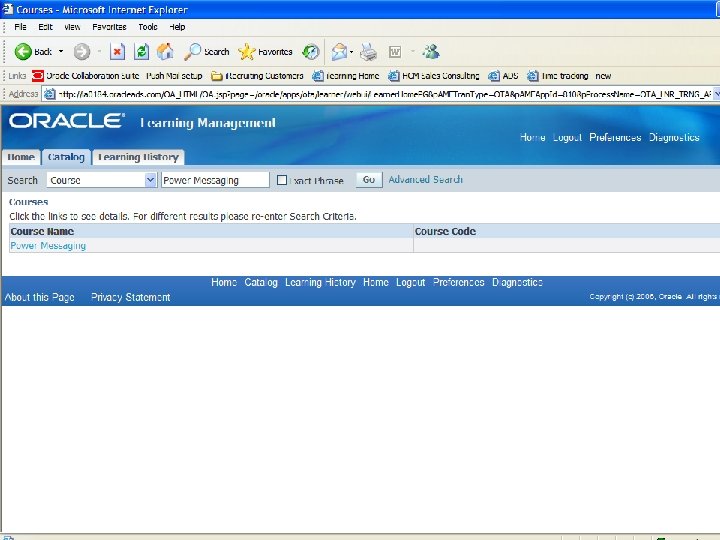The image size is (720, 540).
Task: Open the Favorites menu
Action: (x=109, y=27)
